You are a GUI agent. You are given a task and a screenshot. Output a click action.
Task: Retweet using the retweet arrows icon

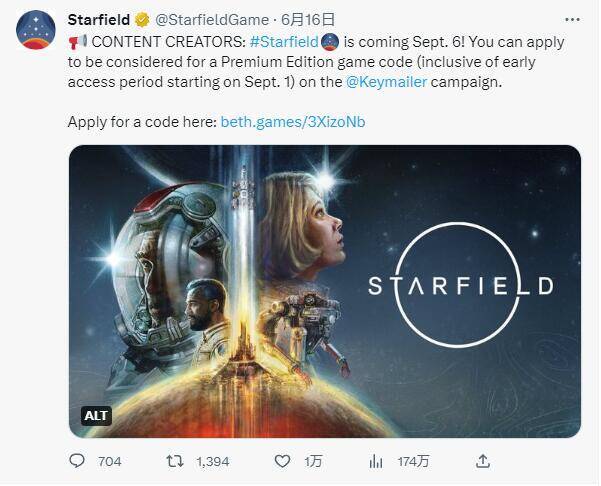click(173, 461)
